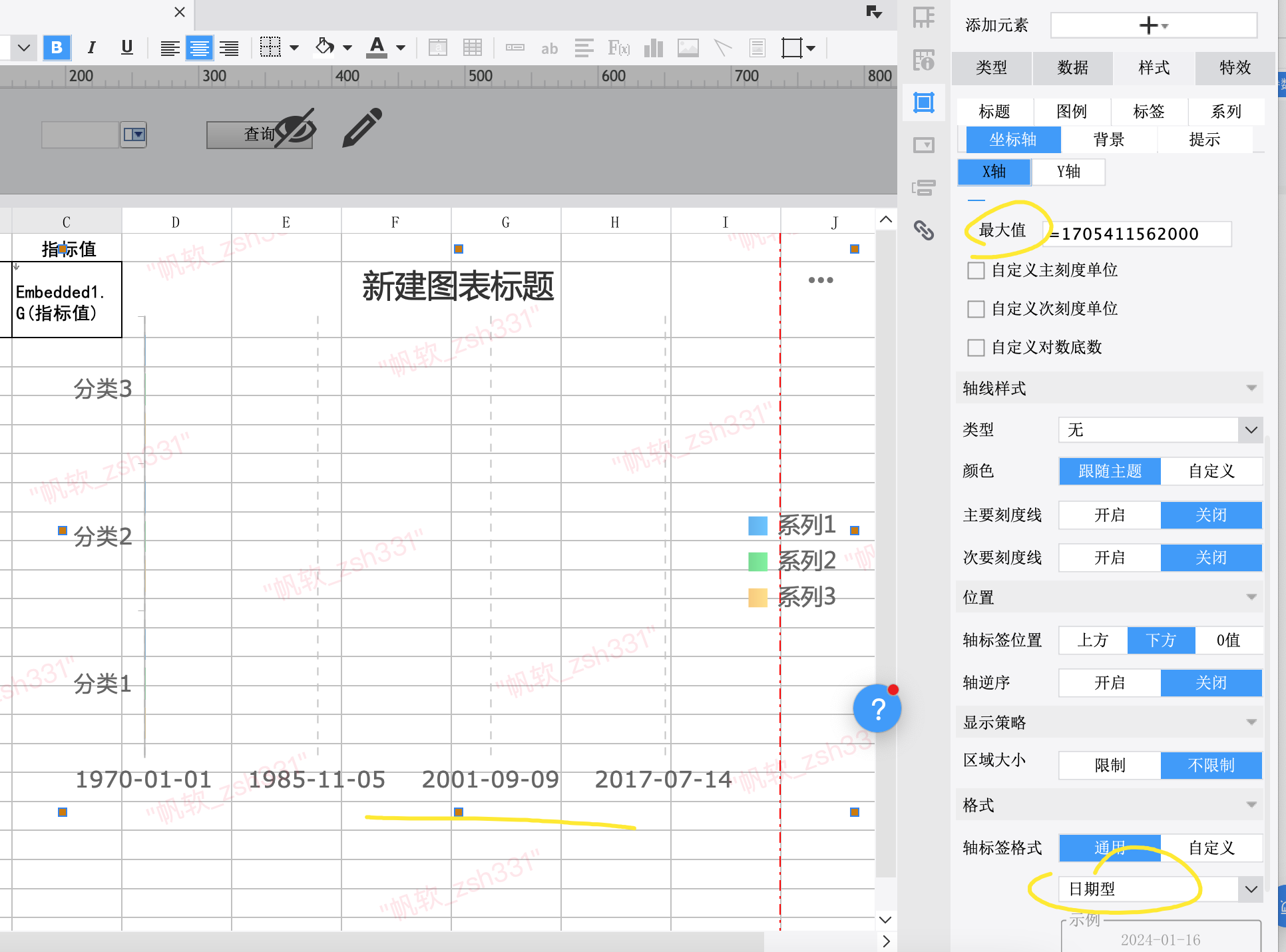
Task: Click the pencil edit icon in parameter pane
Action: point(361,128)
